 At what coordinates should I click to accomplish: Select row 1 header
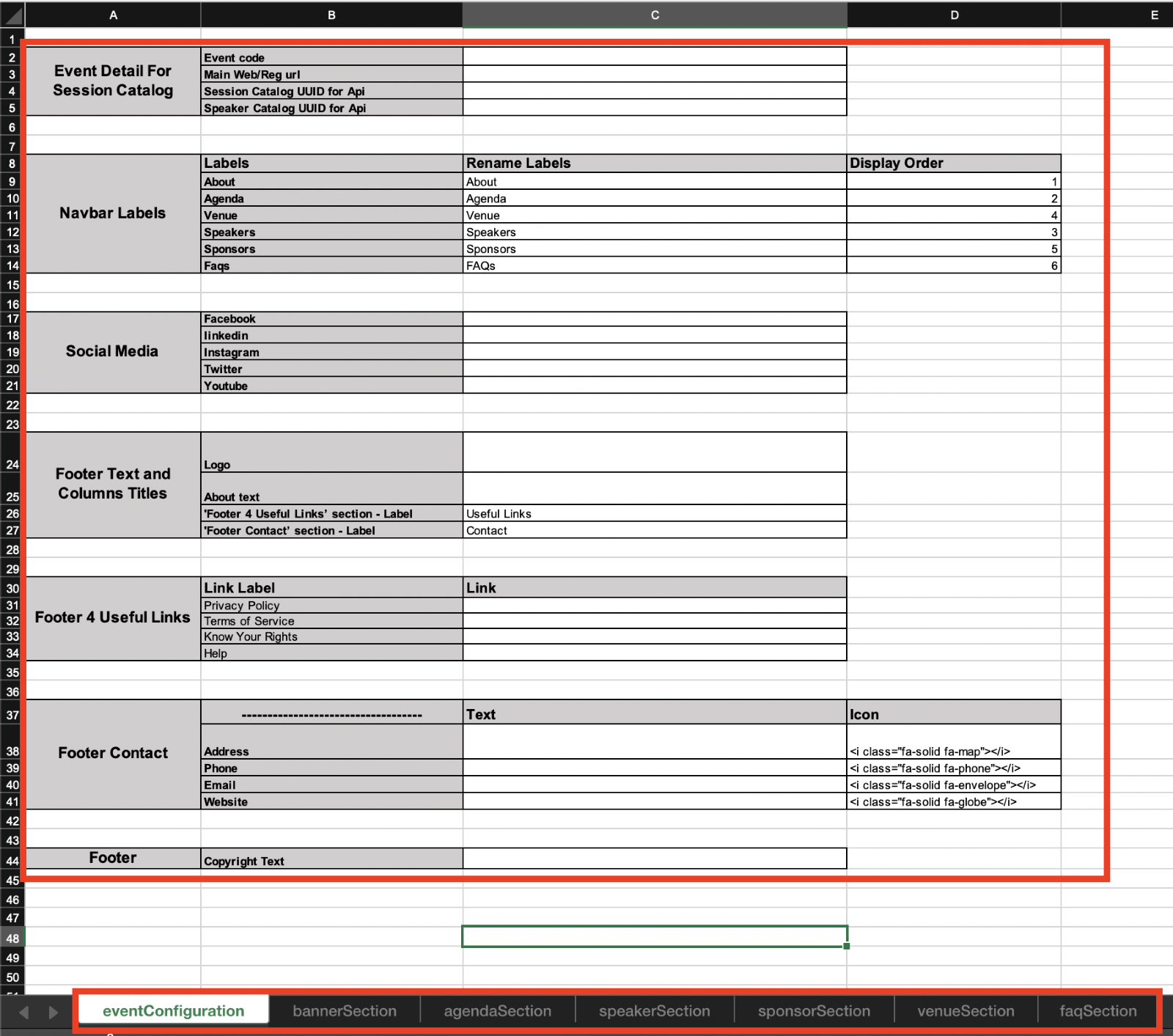12,39
